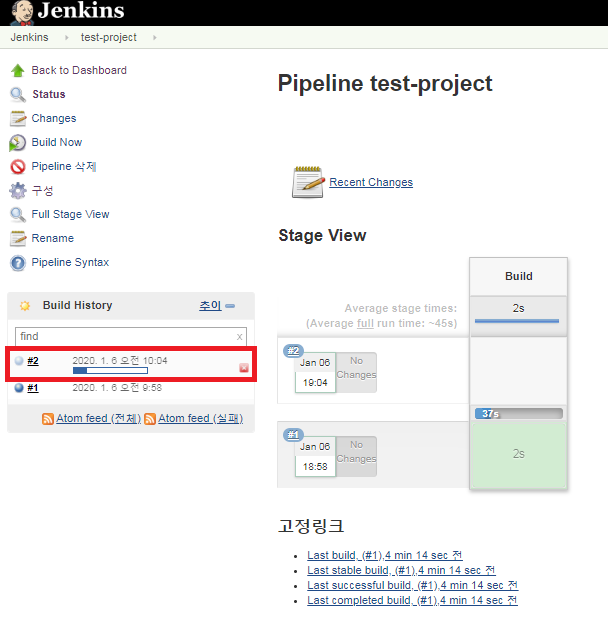Screen dimensions: 608x623
Task: Click the green Back to Dashboard arrow icon
Action: tap(17, 71)
